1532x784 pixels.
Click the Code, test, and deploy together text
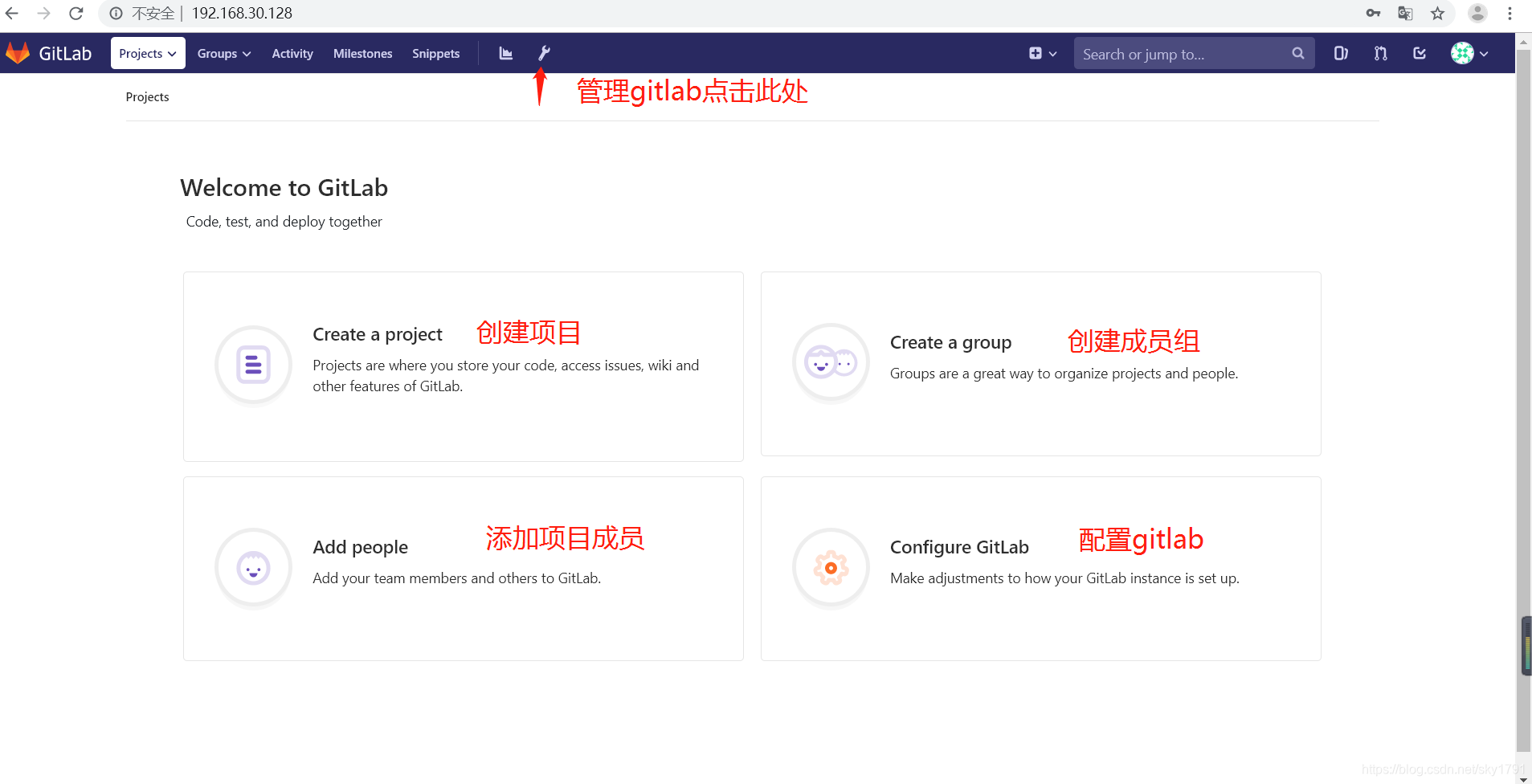pyautogui.click(x=284, y=222)
